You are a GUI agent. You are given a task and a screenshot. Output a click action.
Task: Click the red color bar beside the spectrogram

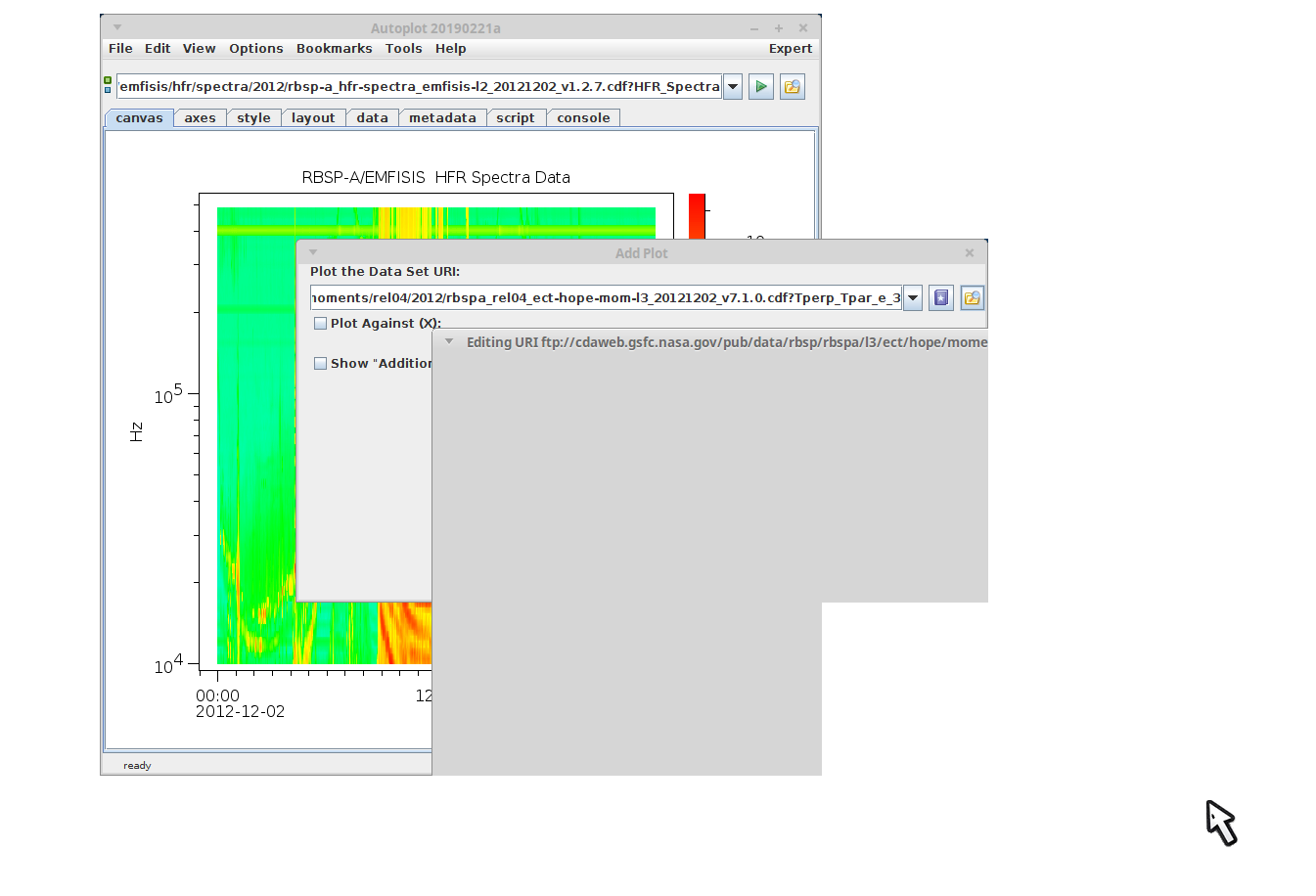point(697,216)
